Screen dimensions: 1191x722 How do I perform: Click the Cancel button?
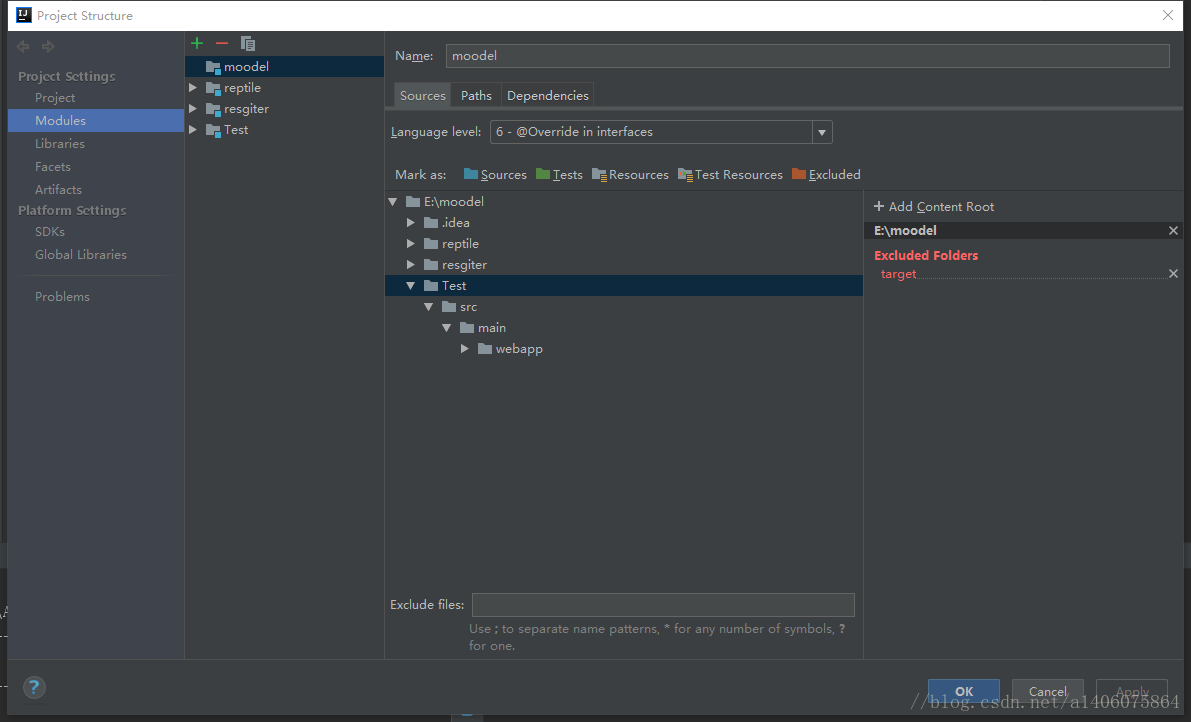coord(1047,692)
